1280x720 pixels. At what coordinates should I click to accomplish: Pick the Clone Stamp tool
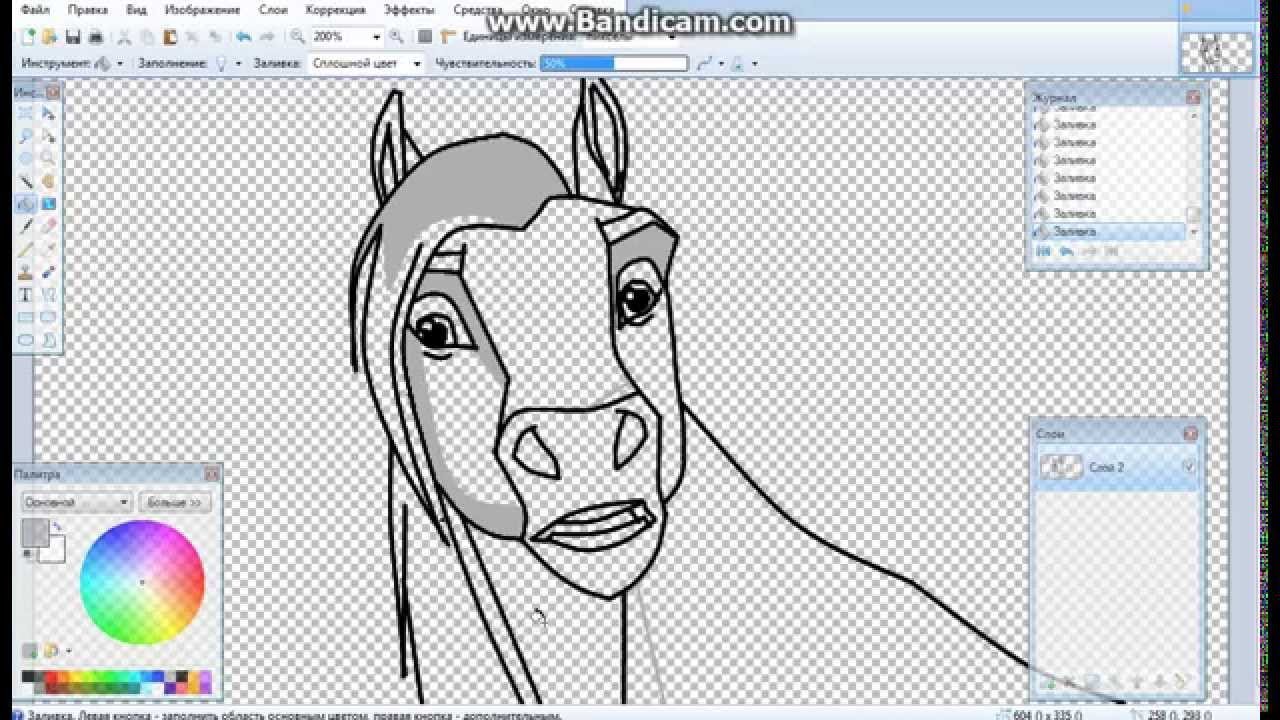coord(26,272)
